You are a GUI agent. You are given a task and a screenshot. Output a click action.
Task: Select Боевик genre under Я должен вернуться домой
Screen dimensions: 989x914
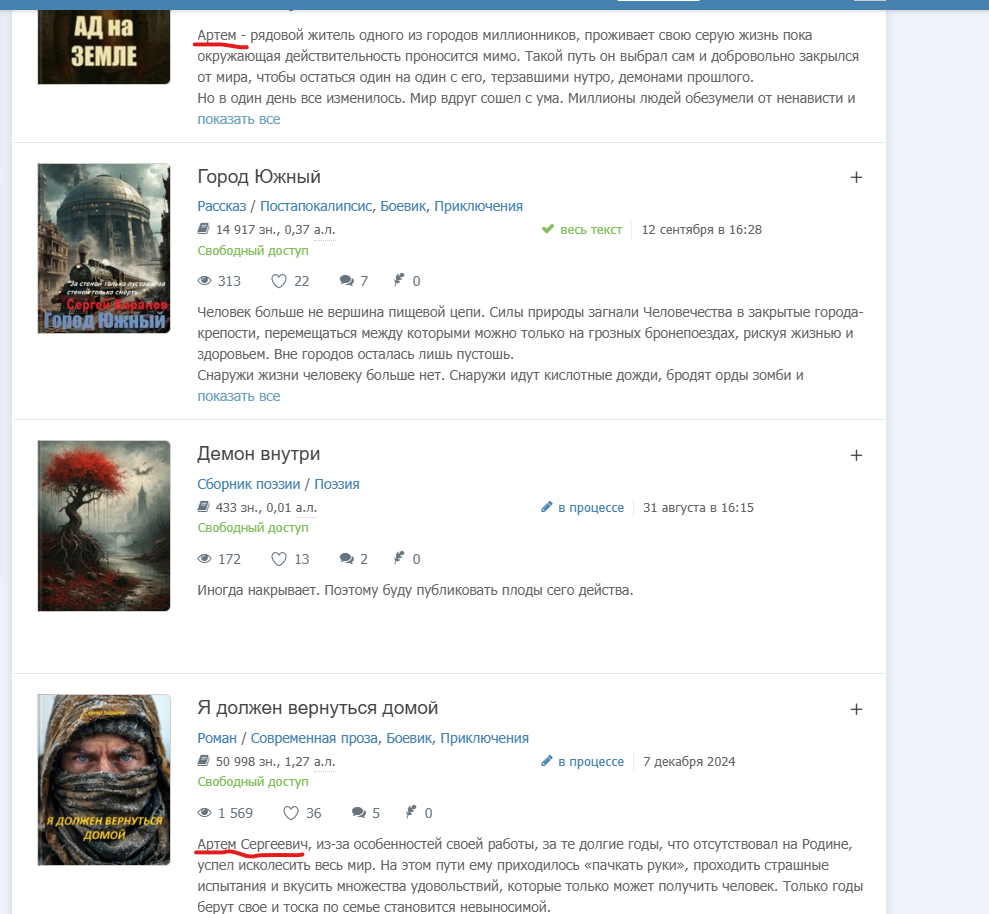pos(409,738)
